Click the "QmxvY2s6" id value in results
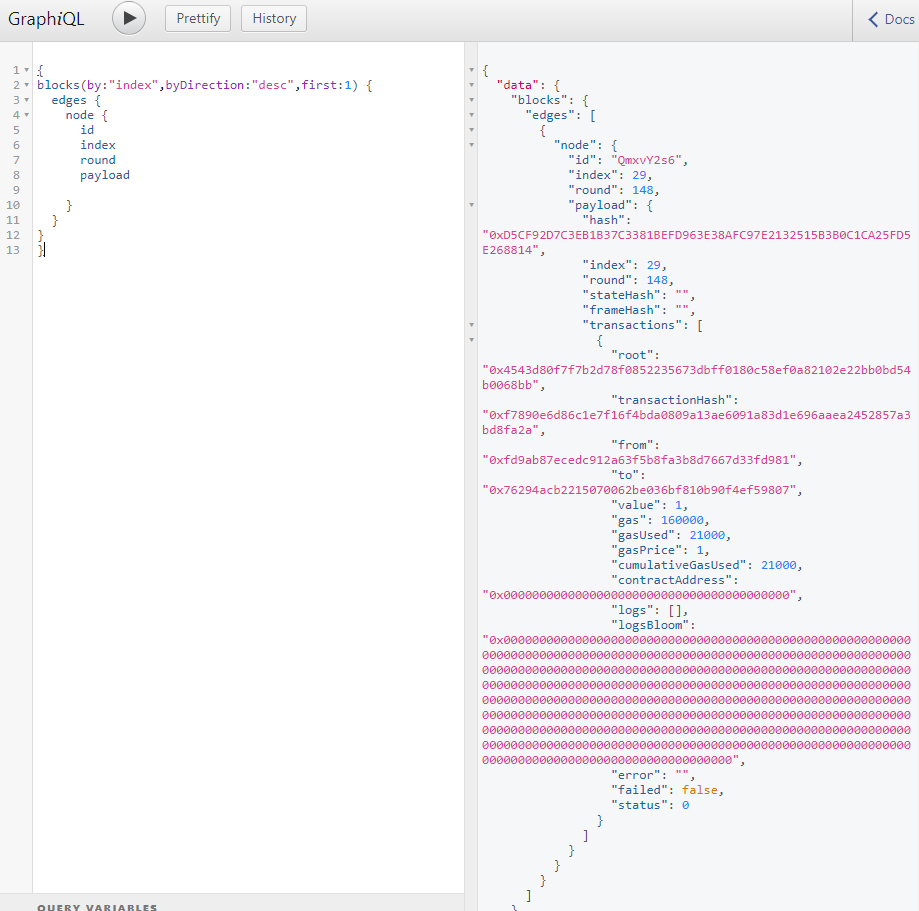This screenshot has height=911, width=919. pyautogui.click(x=646, y=160)
